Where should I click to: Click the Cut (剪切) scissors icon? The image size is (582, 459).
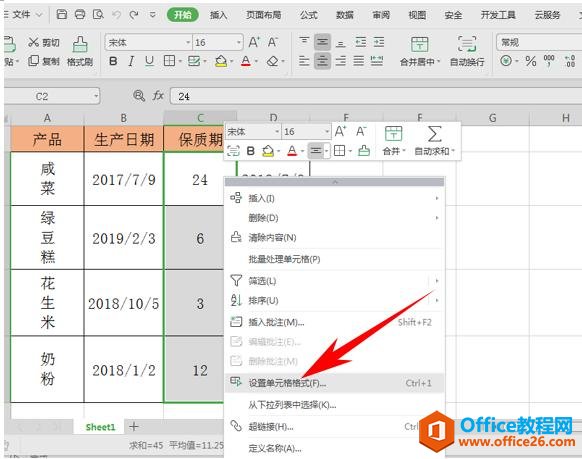(33, 42)
